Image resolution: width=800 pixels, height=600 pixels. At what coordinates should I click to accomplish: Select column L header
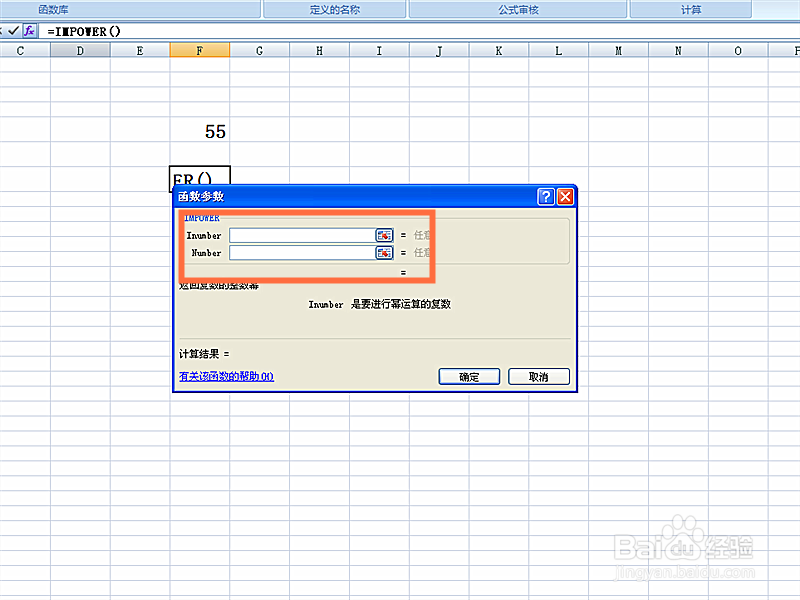coord(558,51)
